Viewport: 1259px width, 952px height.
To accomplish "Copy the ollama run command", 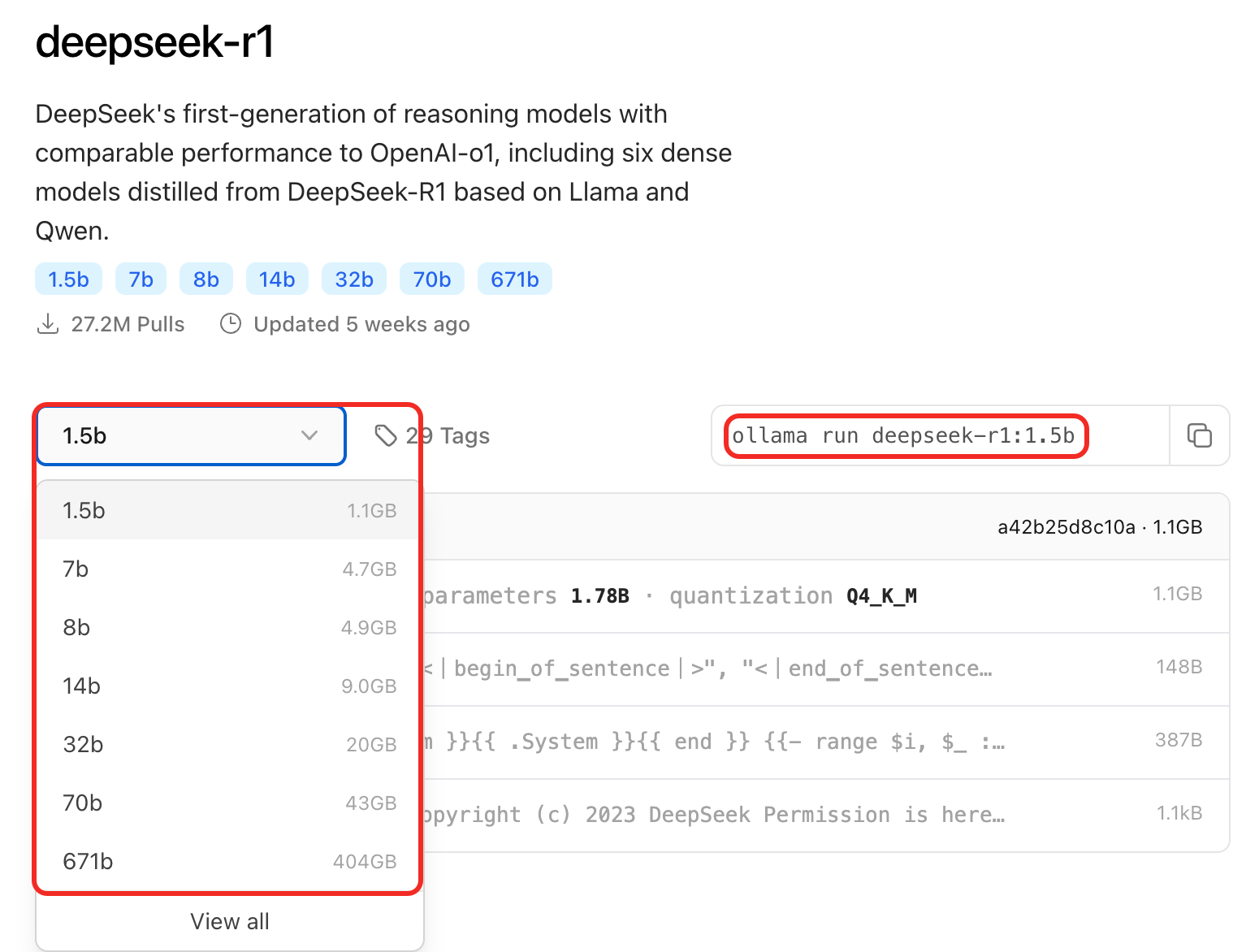I will pyautogui.click(x=1199, y=435).
